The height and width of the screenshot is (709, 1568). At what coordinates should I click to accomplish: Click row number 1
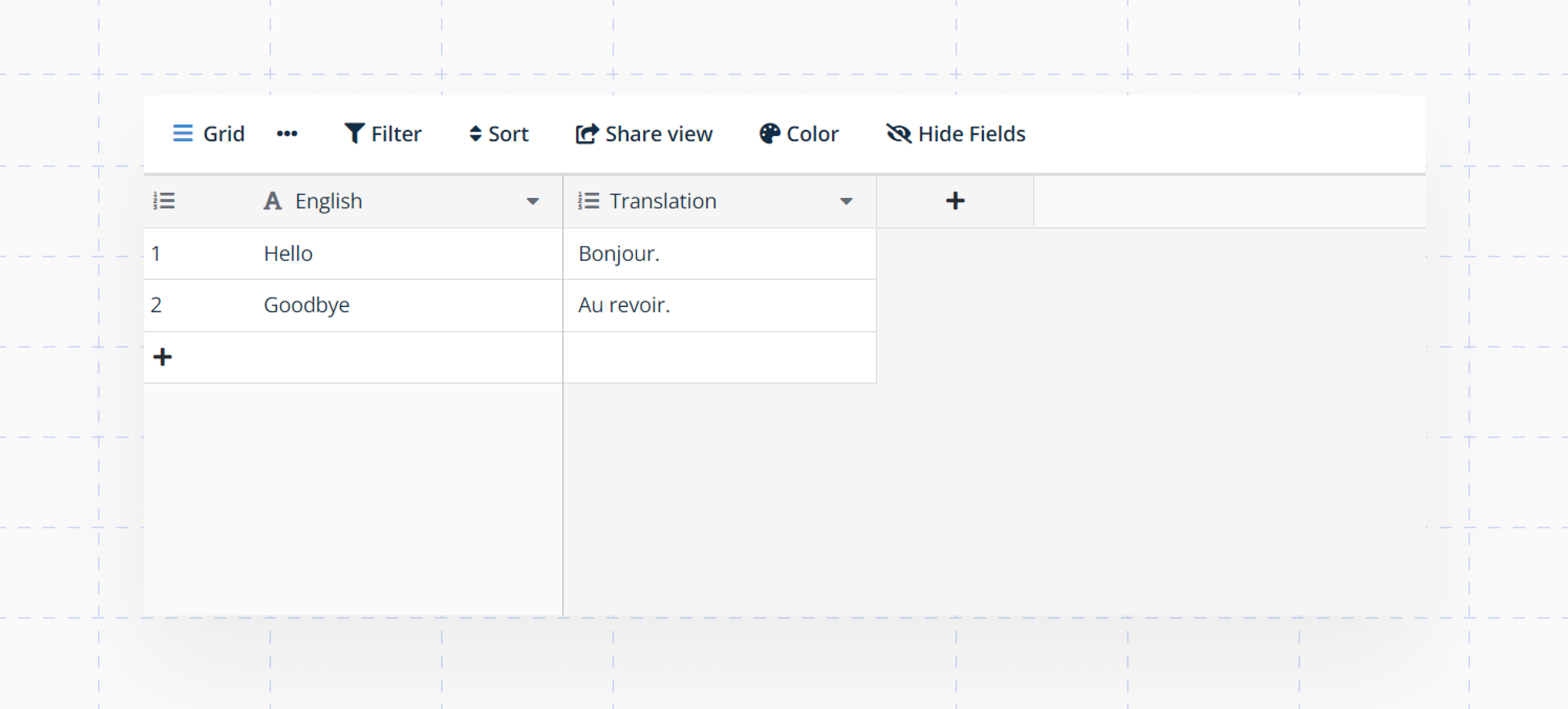[157, 254]
